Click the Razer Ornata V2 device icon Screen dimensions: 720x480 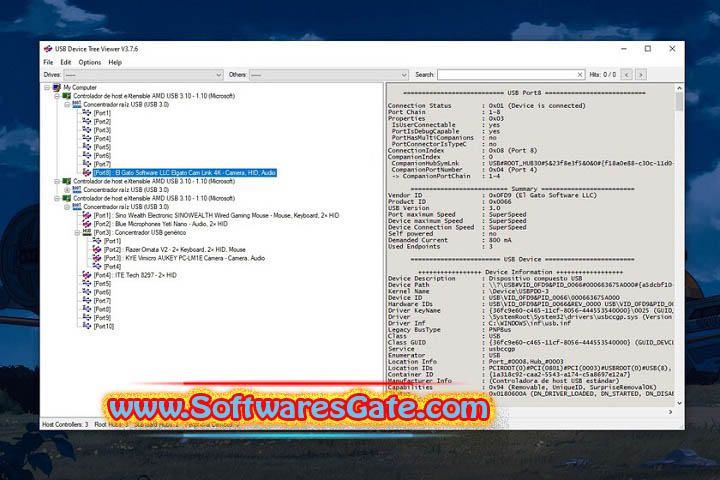point(97,249)
